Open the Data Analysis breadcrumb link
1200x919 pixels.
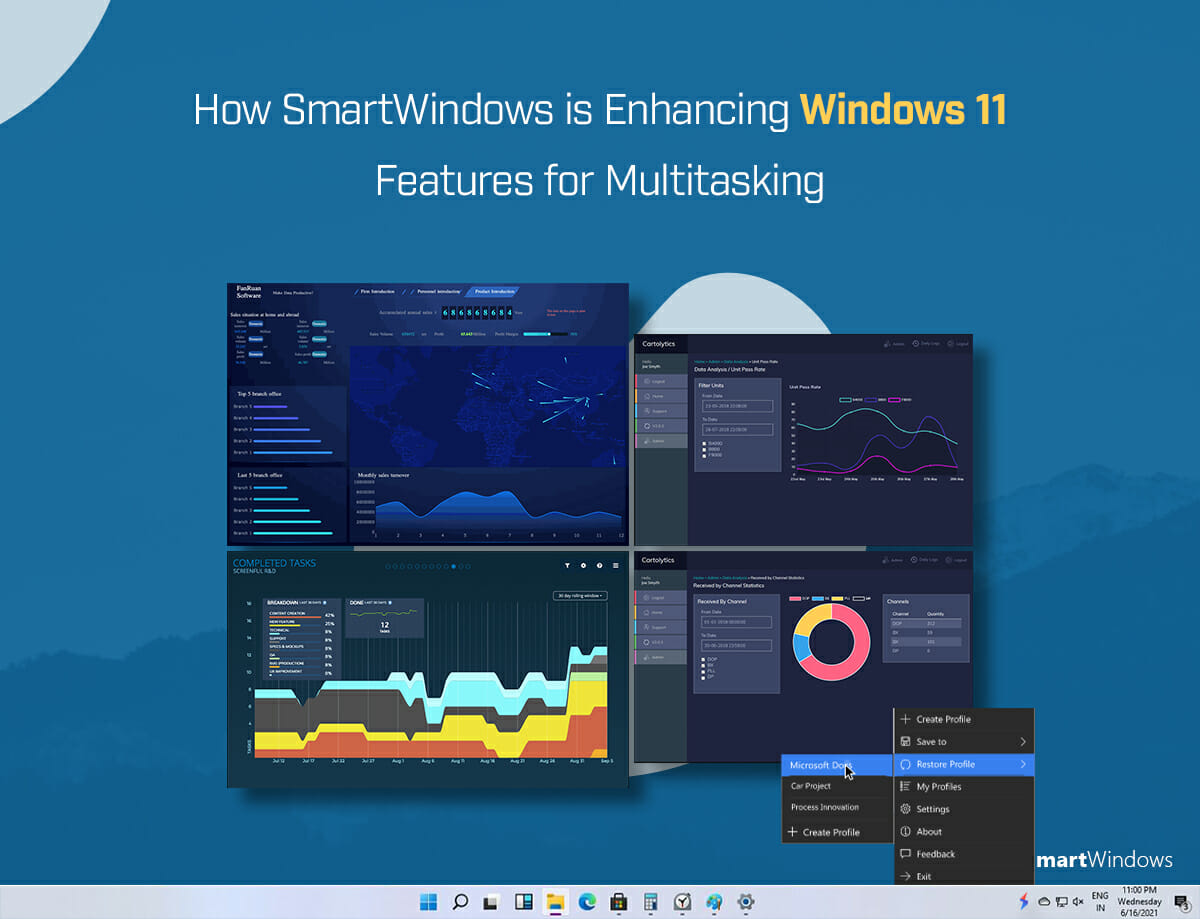pyautogui.click(x=735, y=362)
